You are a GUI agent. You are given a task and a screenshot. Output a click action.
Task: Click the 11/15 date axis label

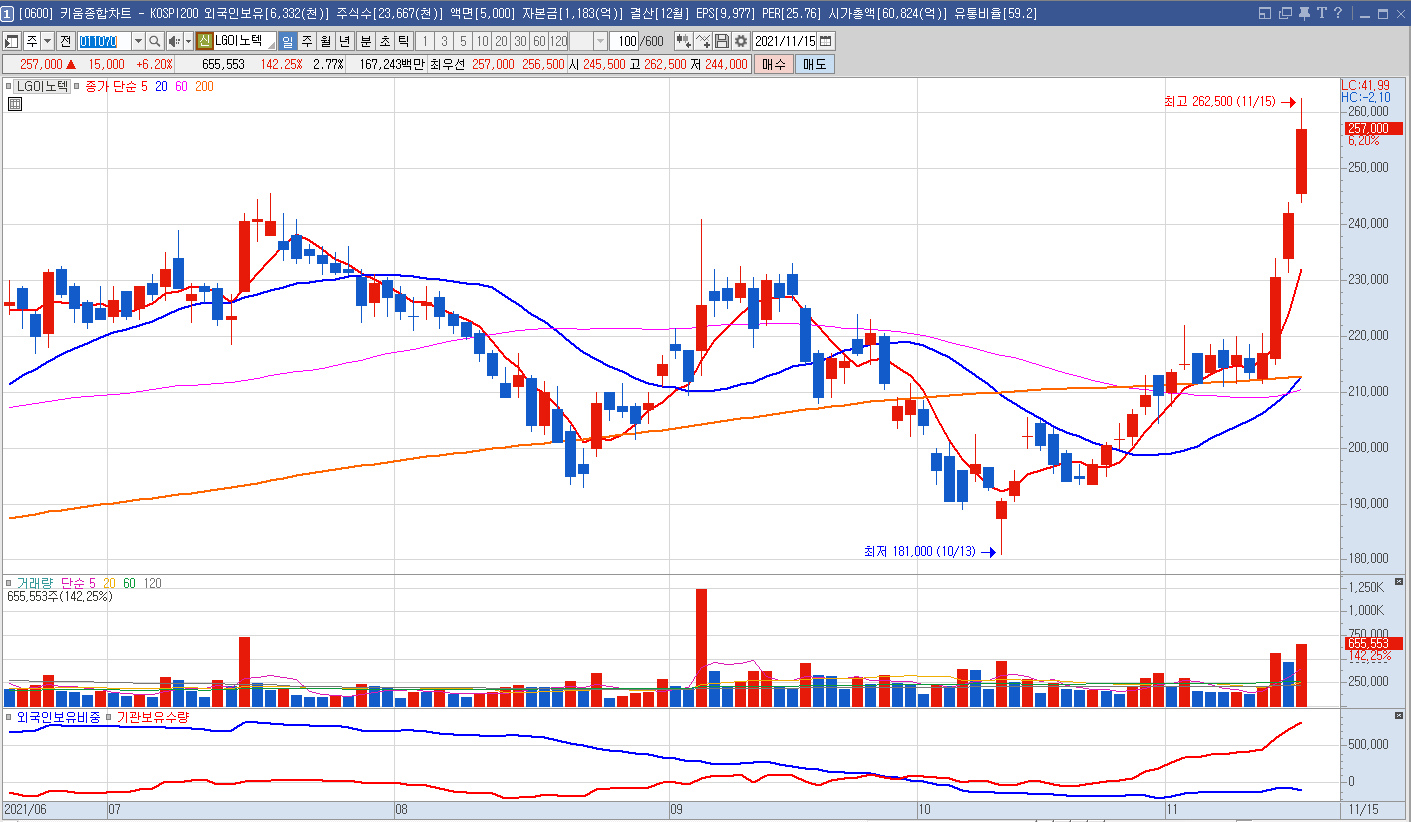1363,808
